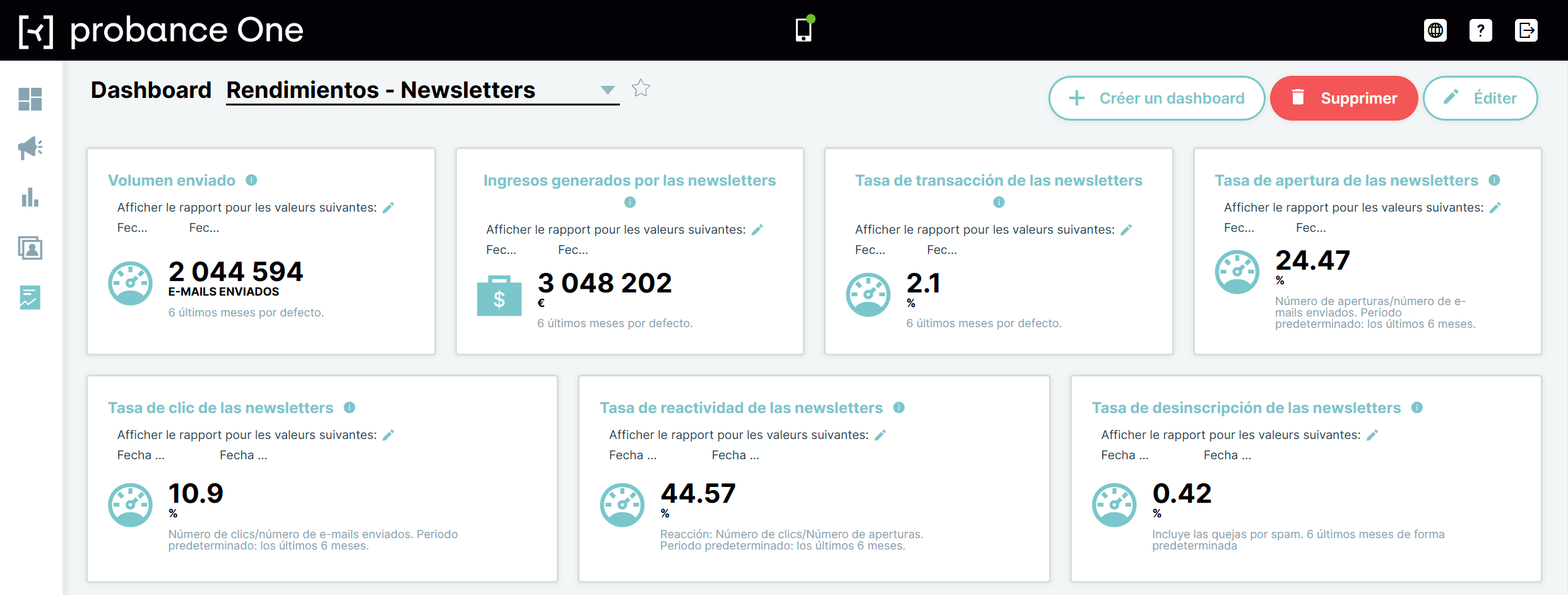This screenshot has width=1568, height=595.
Task: Click the red Supprimer button
Action: (x=1344, y=98)
